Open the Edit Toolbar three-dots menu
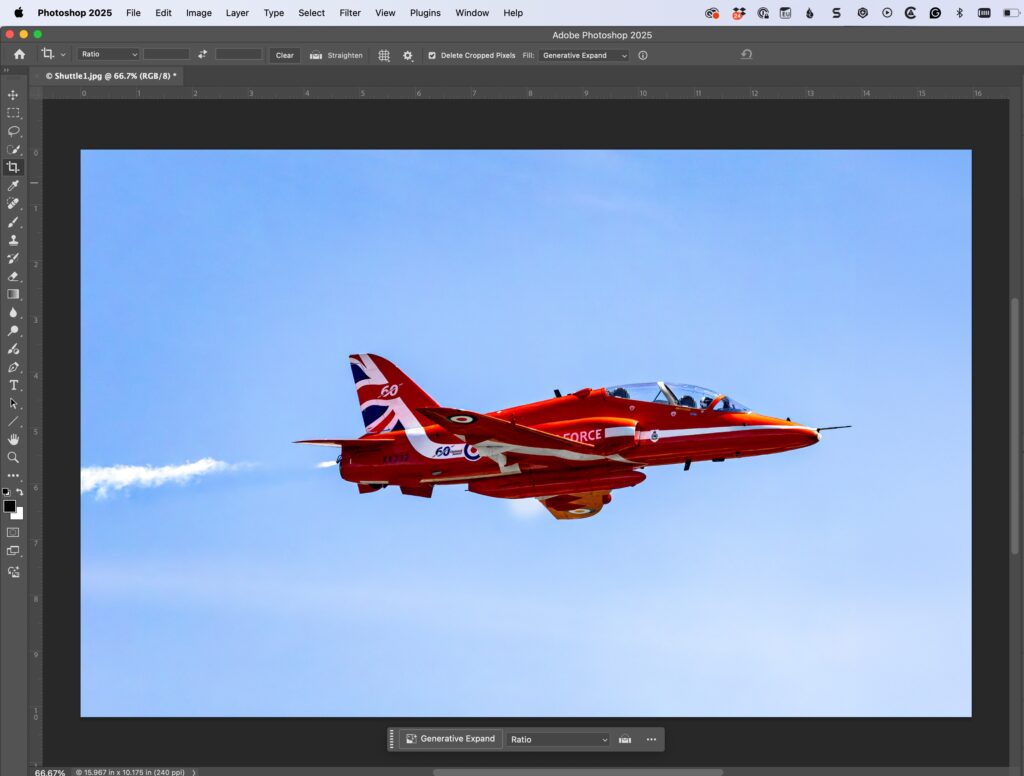 click(x=13, y=476)
